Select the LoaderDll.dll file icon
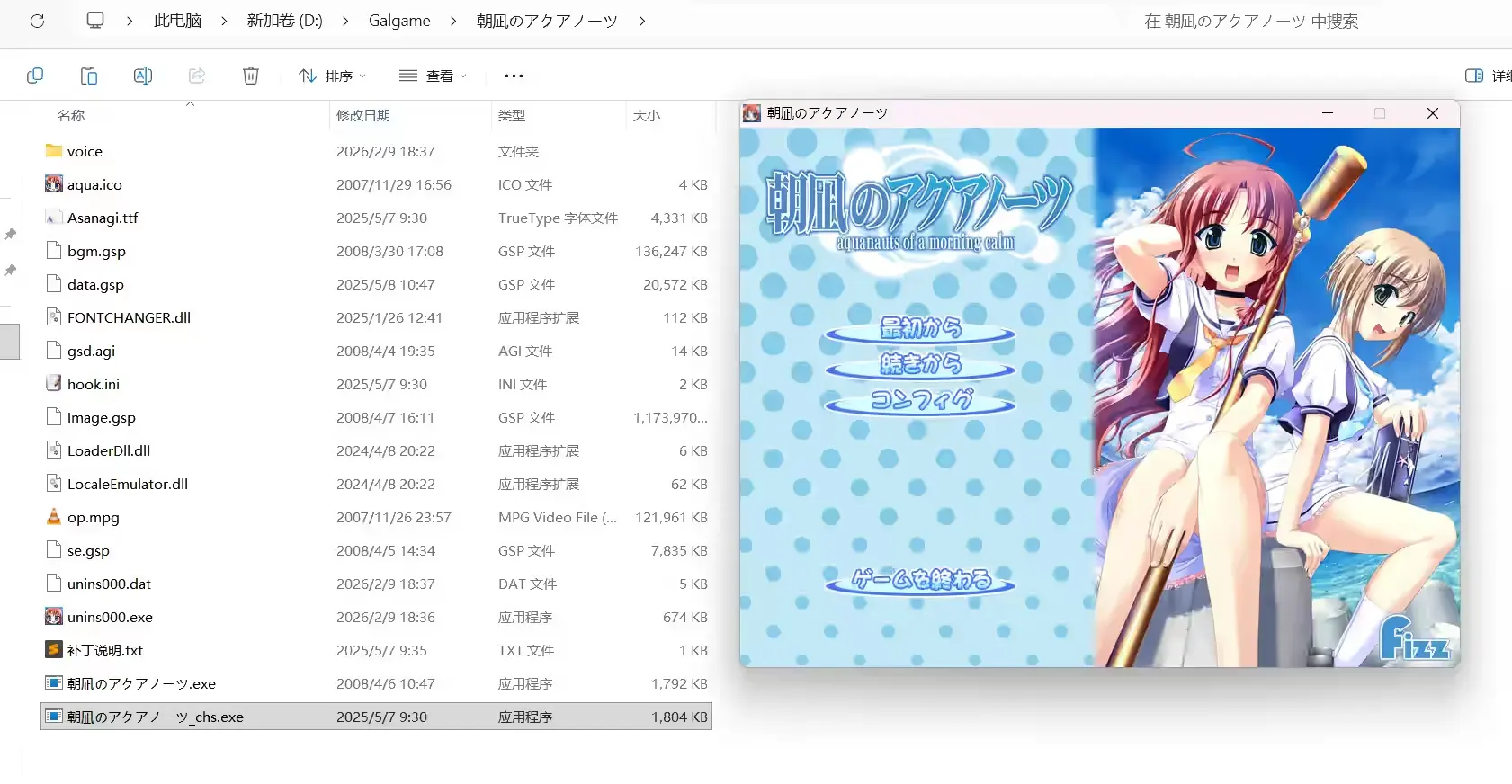This screenshot has height=784, width=1512. pyautogui.click(x=54, y=450)
